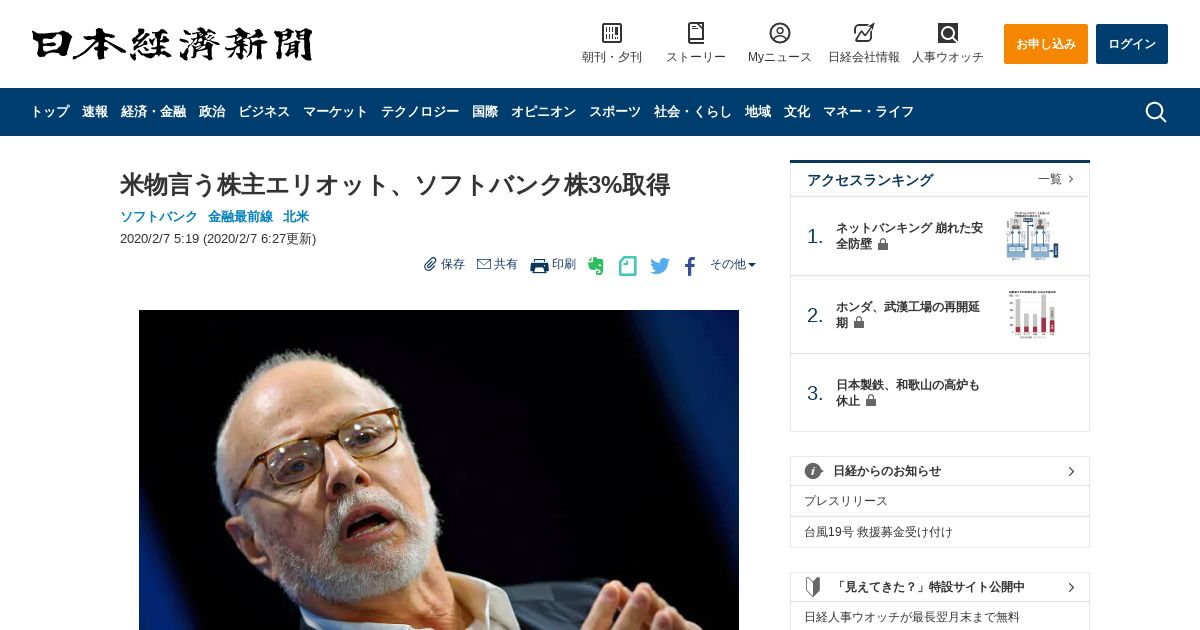
Task: Click the ログイン button
Action: tap(1132, 44)
